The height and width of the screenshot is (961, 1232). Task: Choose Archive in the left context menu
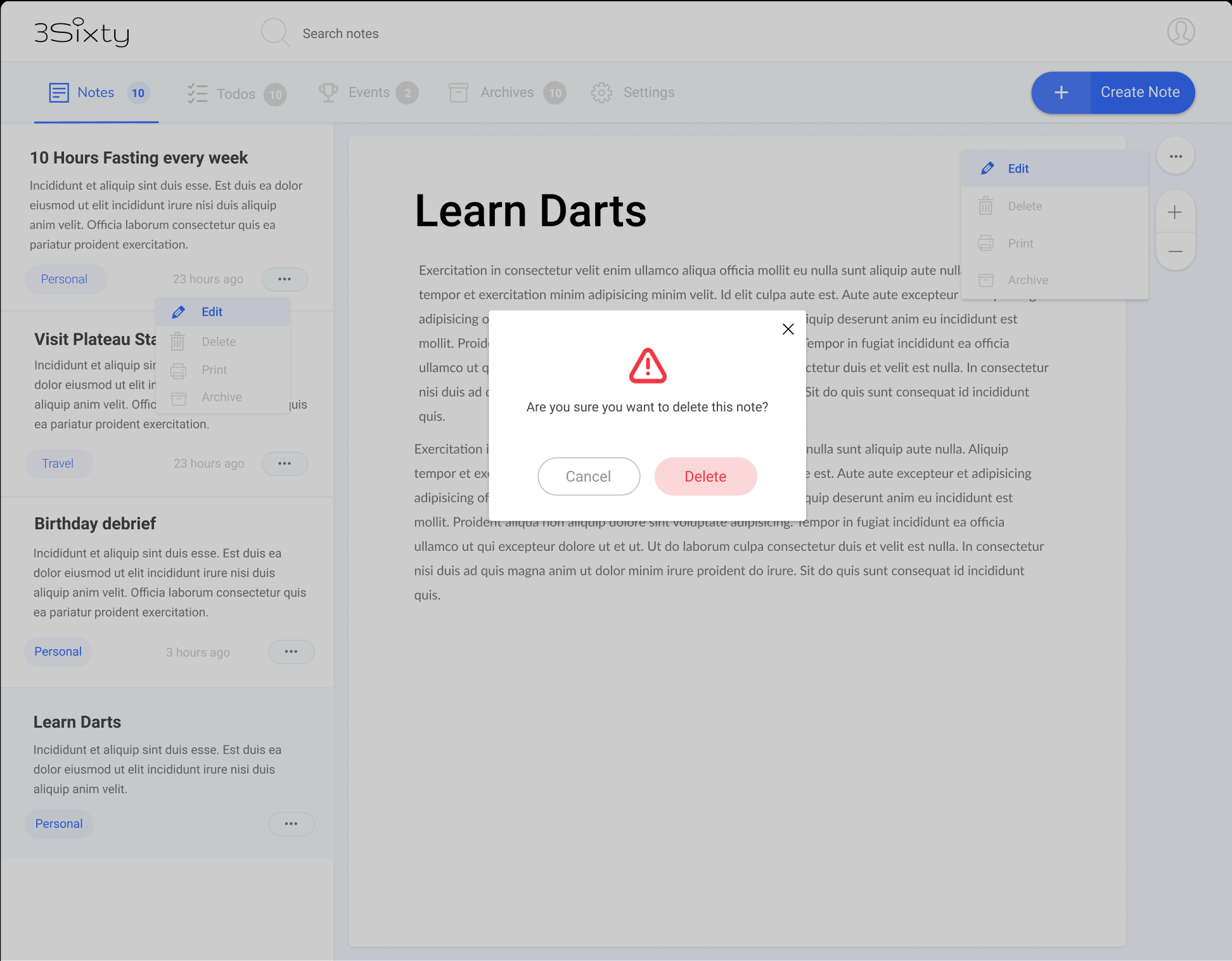[221, 397]
